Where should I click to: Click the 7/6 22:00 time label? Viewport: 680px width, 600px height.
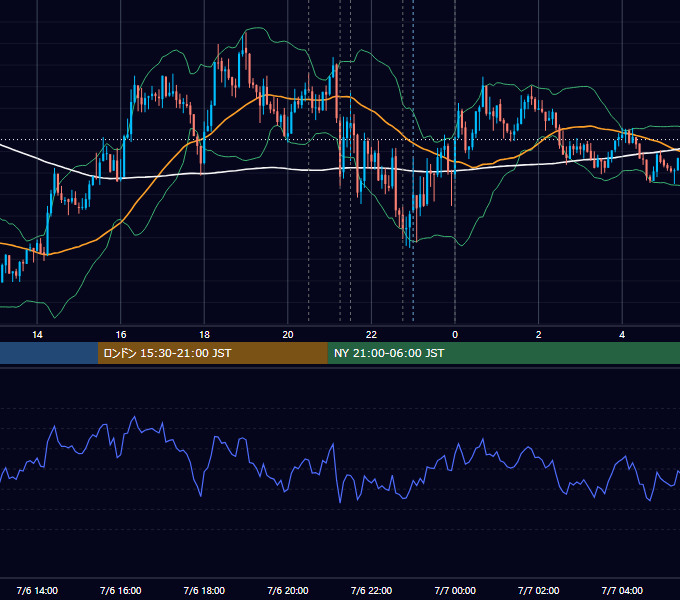(371, 590)
